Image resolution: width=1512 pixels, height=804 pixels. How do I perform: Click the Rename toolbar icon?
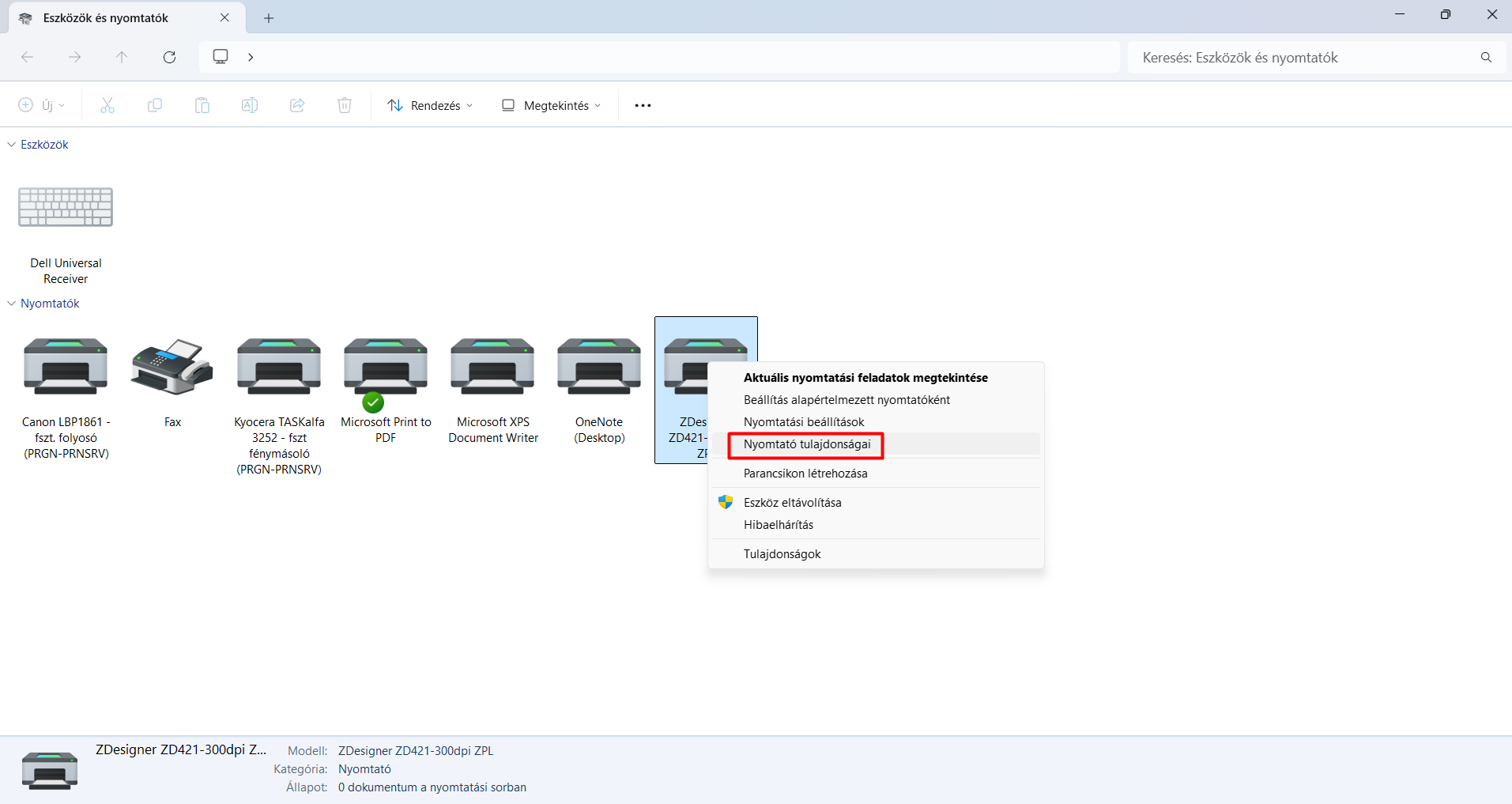[x=250, y=105]
